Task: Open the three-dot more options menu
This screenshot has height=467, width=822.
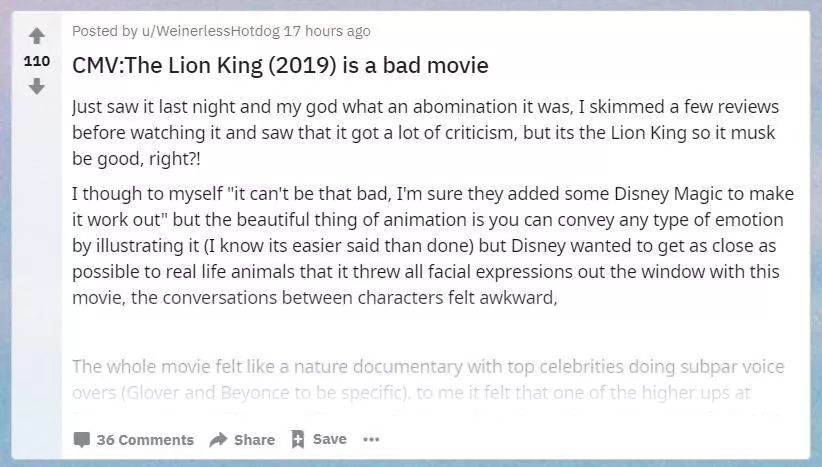Action: [371, 439]
